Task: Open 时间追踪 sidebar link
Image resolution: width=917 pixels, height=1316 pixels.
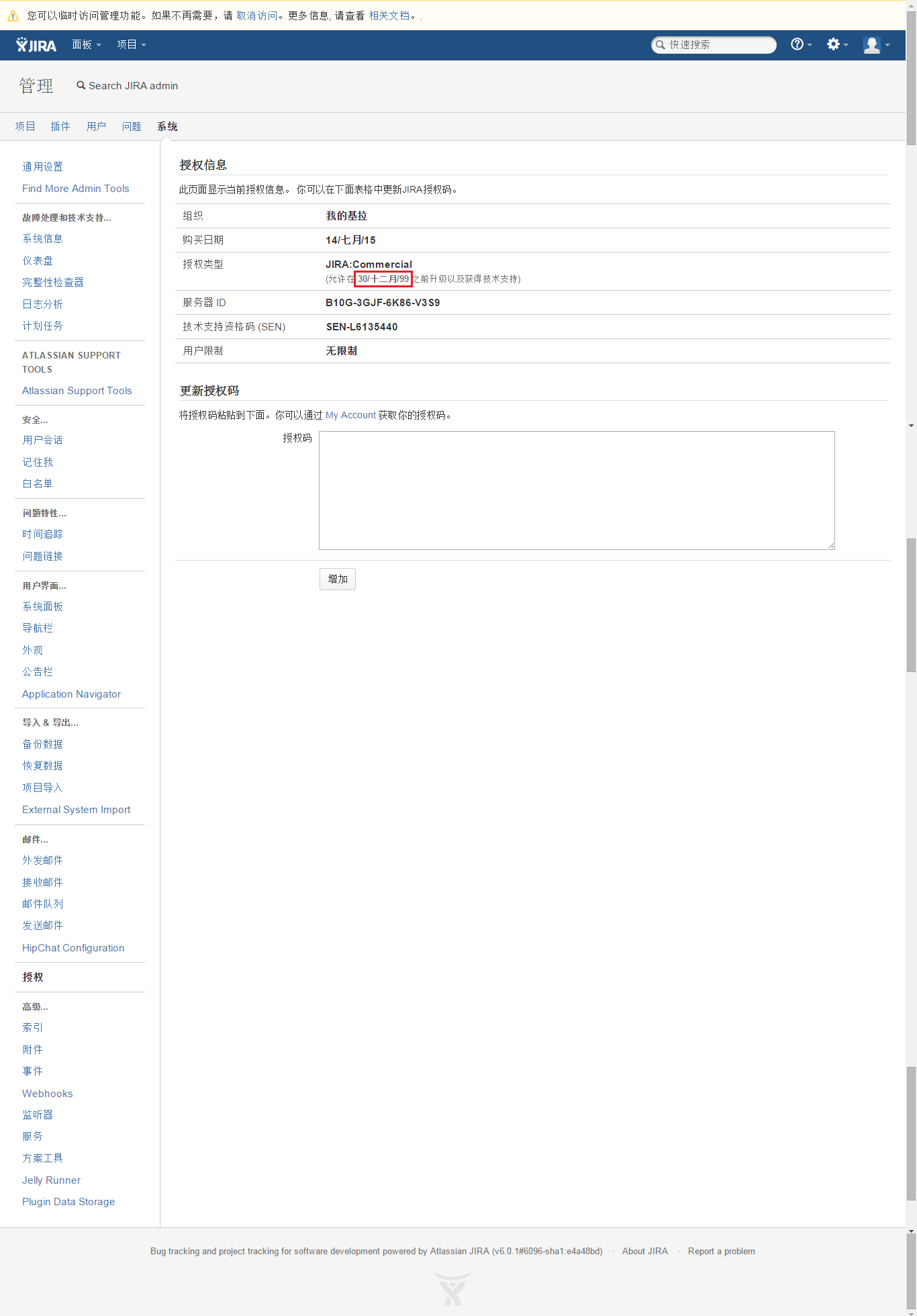Action: (42, 534)
